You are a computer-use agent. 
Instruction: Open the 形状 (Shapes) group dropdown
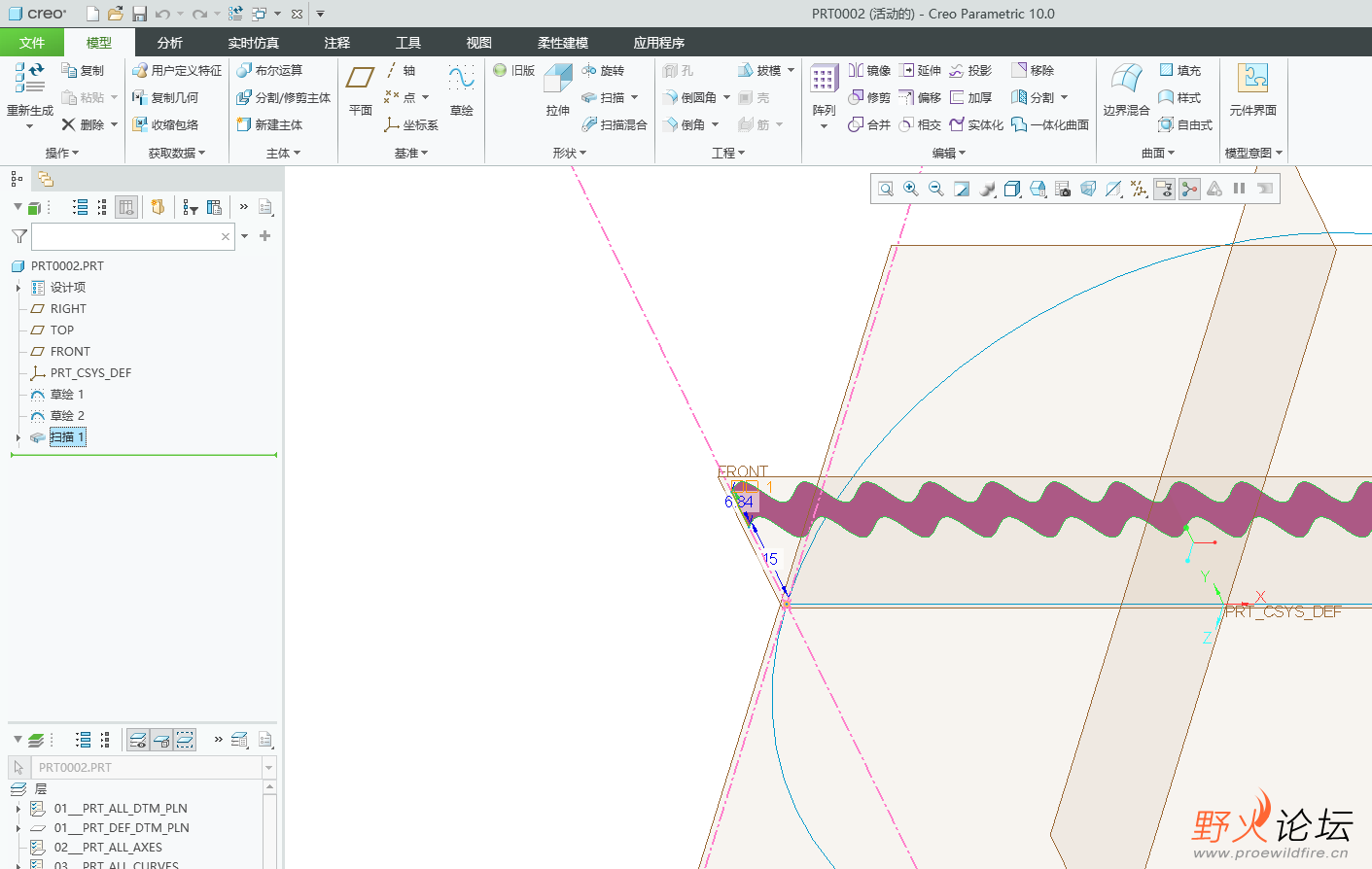(x=570, y=153)
